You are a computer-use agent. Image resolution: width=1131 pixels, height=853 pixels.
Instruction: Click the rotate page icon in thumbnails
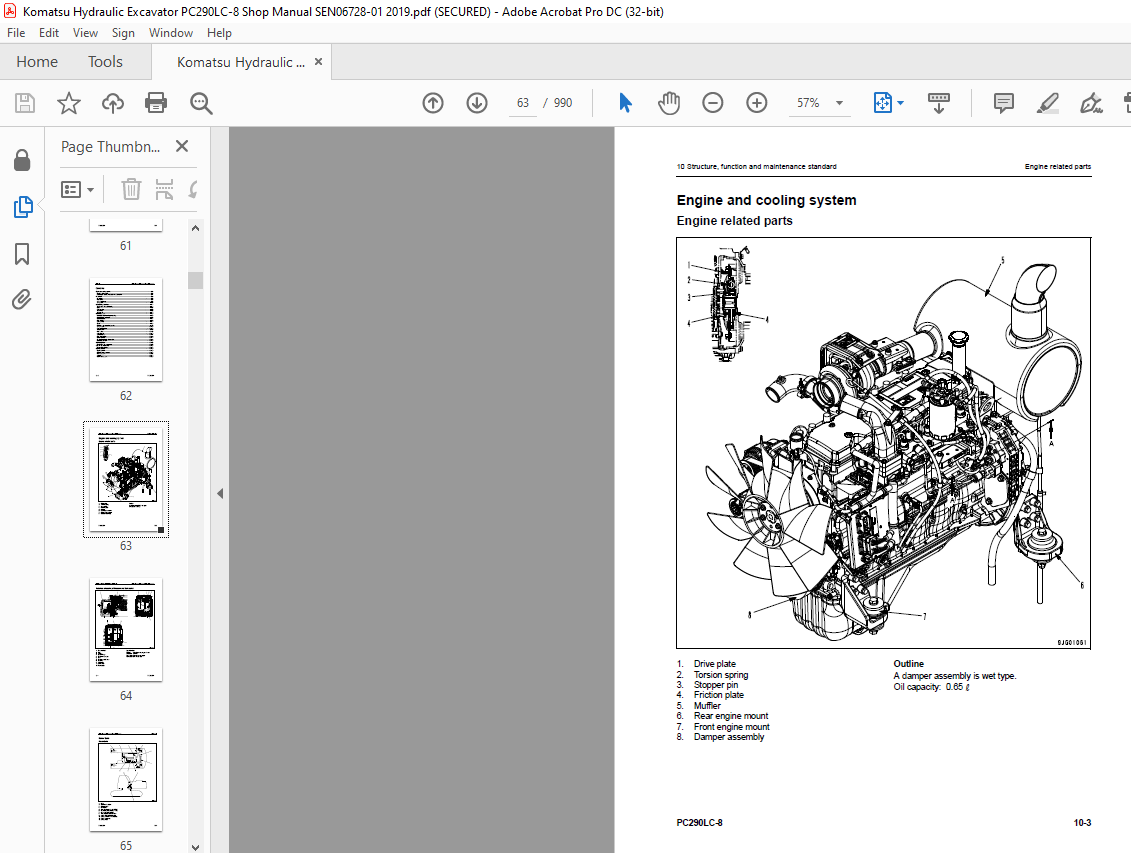(x=193, y=190)
